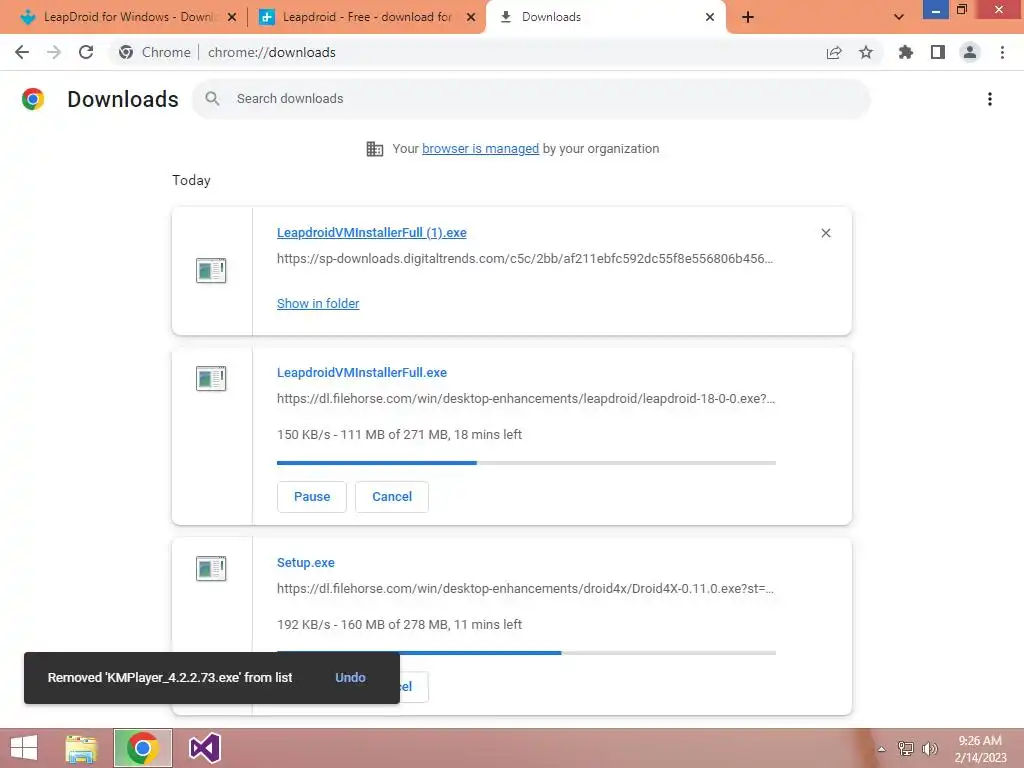
Task: Click the filehorse leapdroid-18-0-0.exe URL
Action: click(x=526, y=398)
